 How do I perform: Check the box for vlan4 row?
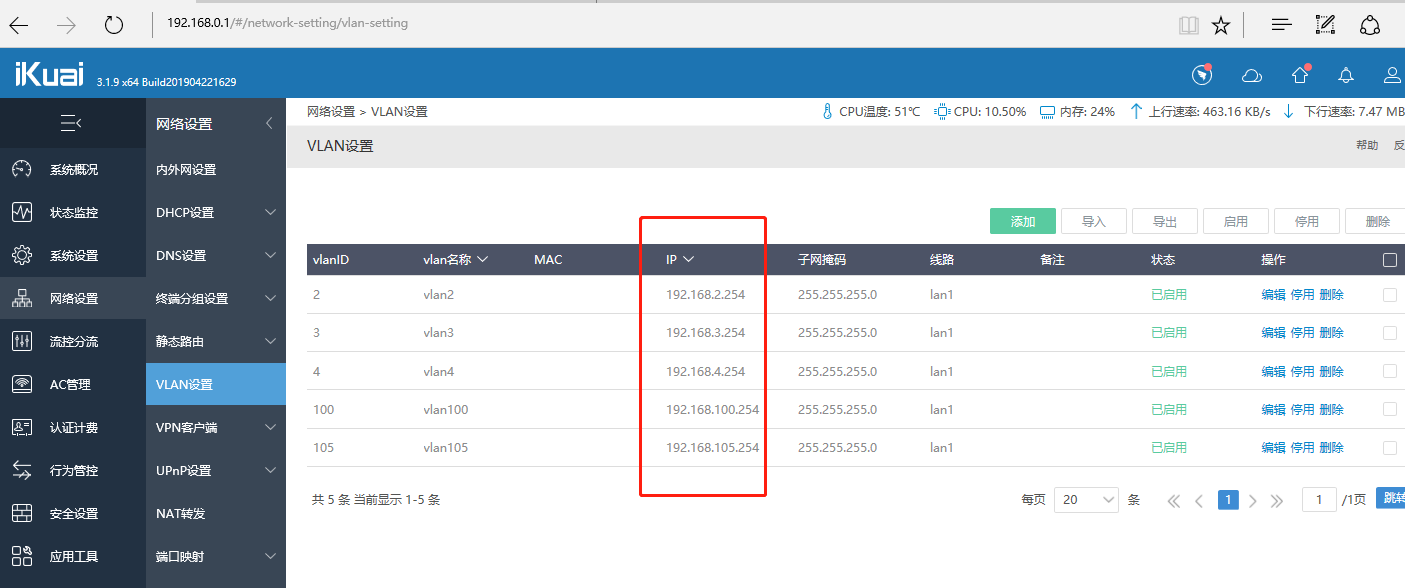1390,371
